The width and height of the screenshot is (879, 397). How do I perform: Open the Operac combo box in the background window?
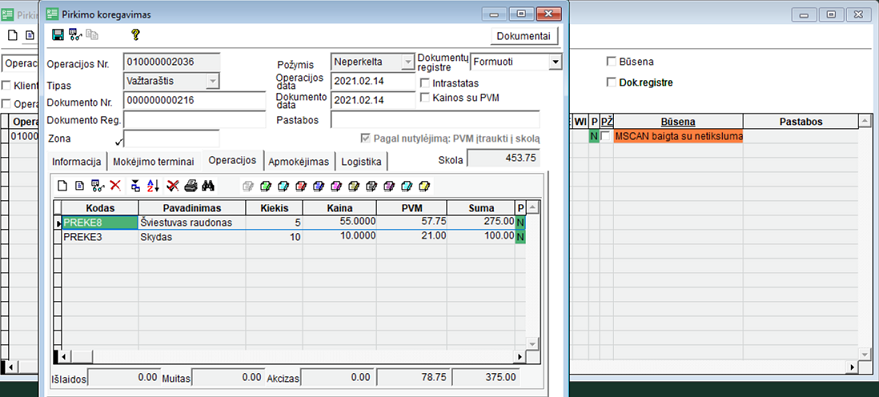tap(21, 64)
